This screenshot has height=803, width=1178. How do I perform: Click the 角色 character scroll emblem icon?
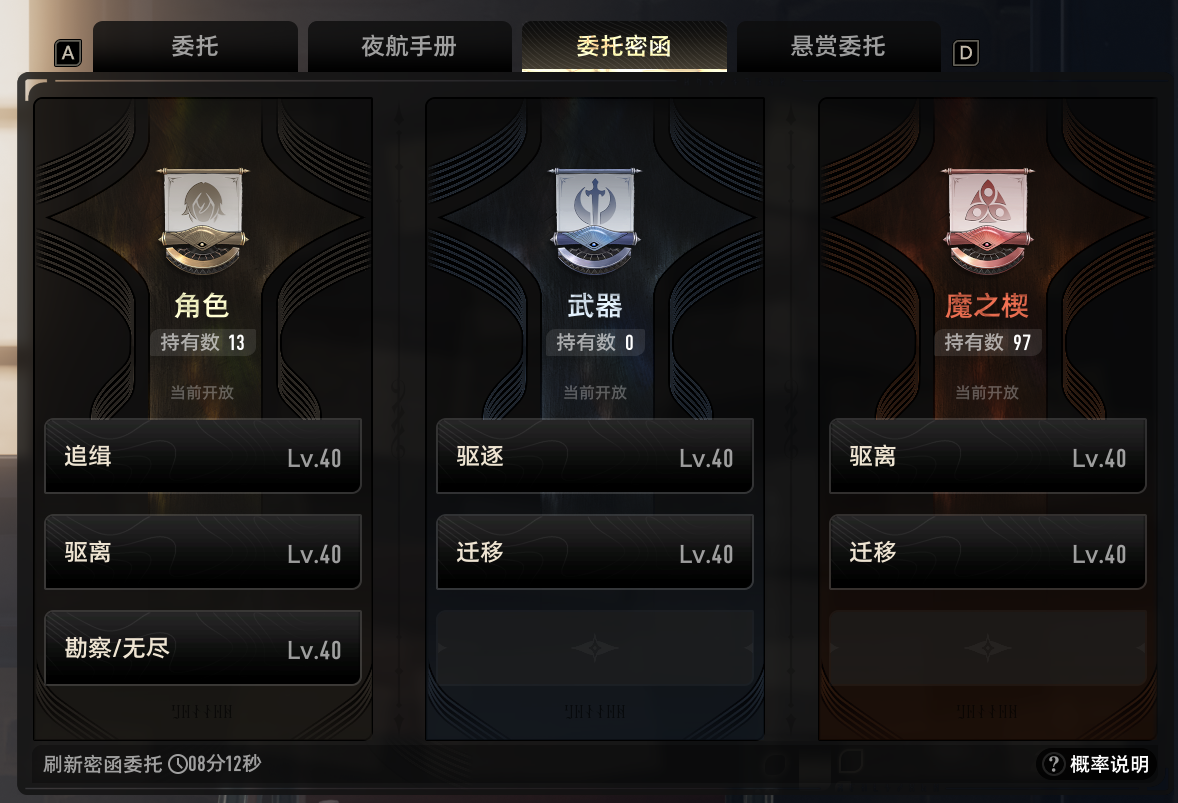(203, 220)
